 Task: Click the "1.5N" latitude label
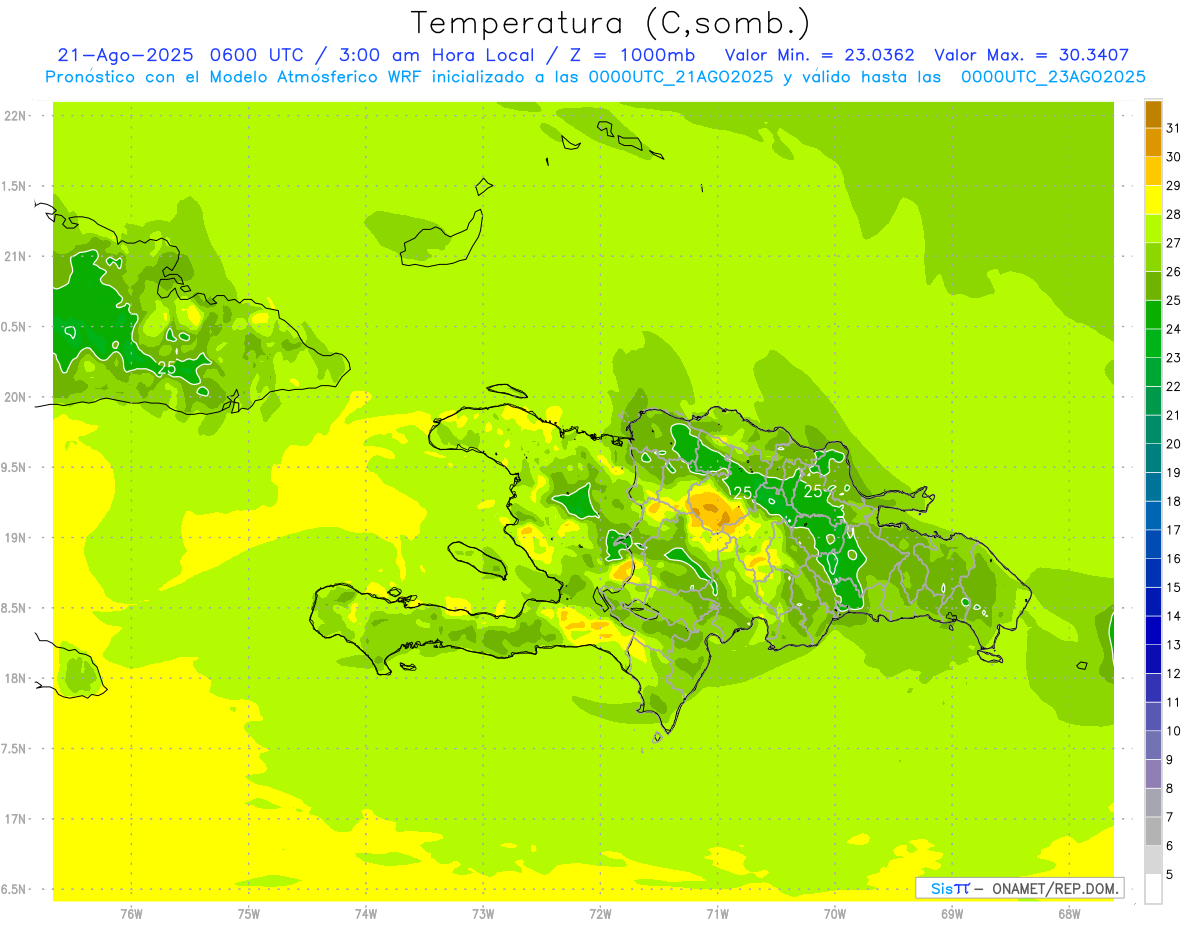click(15, 186)
